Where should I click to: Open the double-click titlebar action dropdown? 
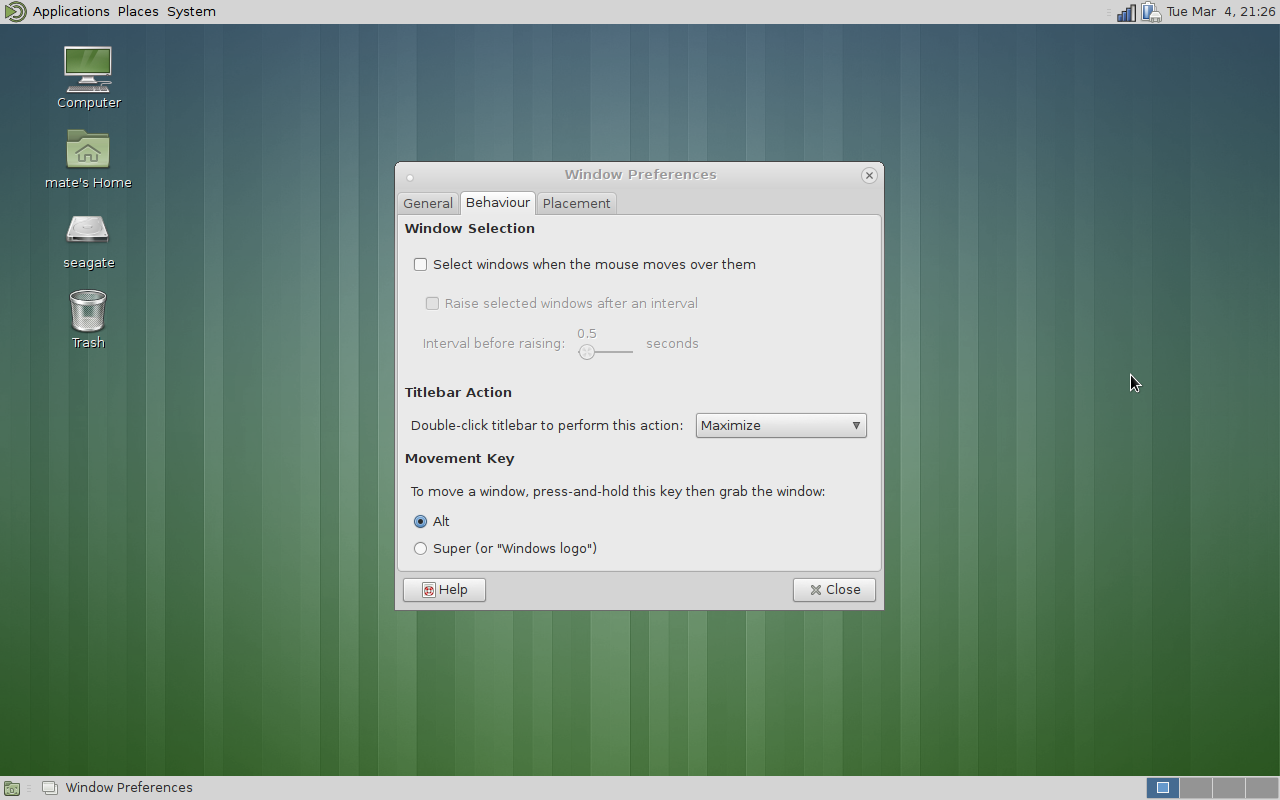point(781,426)
